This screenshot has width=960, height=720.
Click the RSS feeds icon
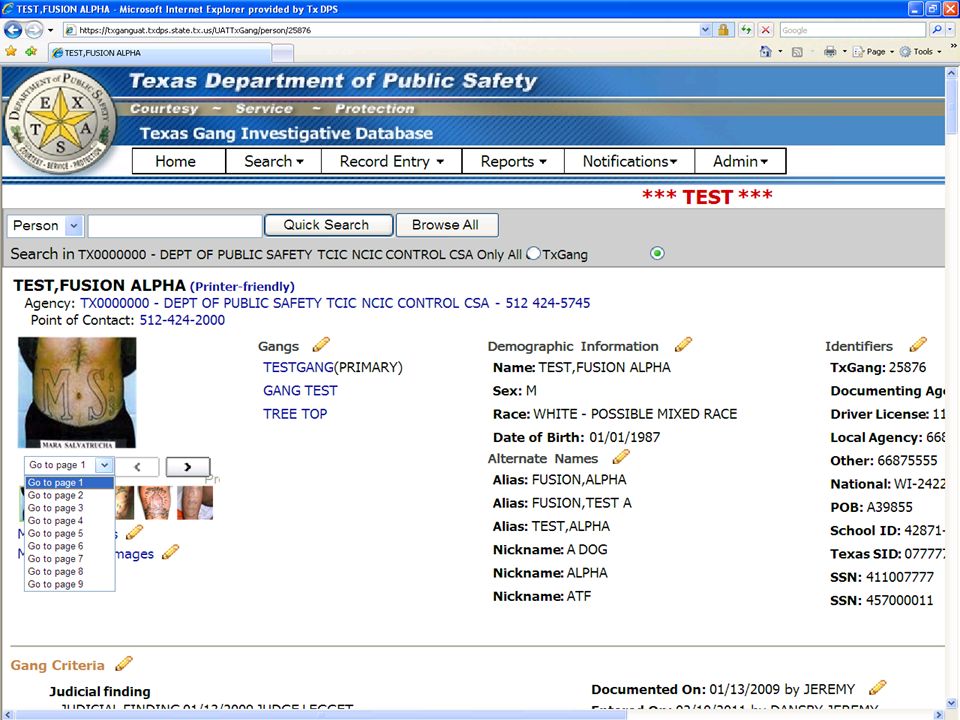(797, 52)
